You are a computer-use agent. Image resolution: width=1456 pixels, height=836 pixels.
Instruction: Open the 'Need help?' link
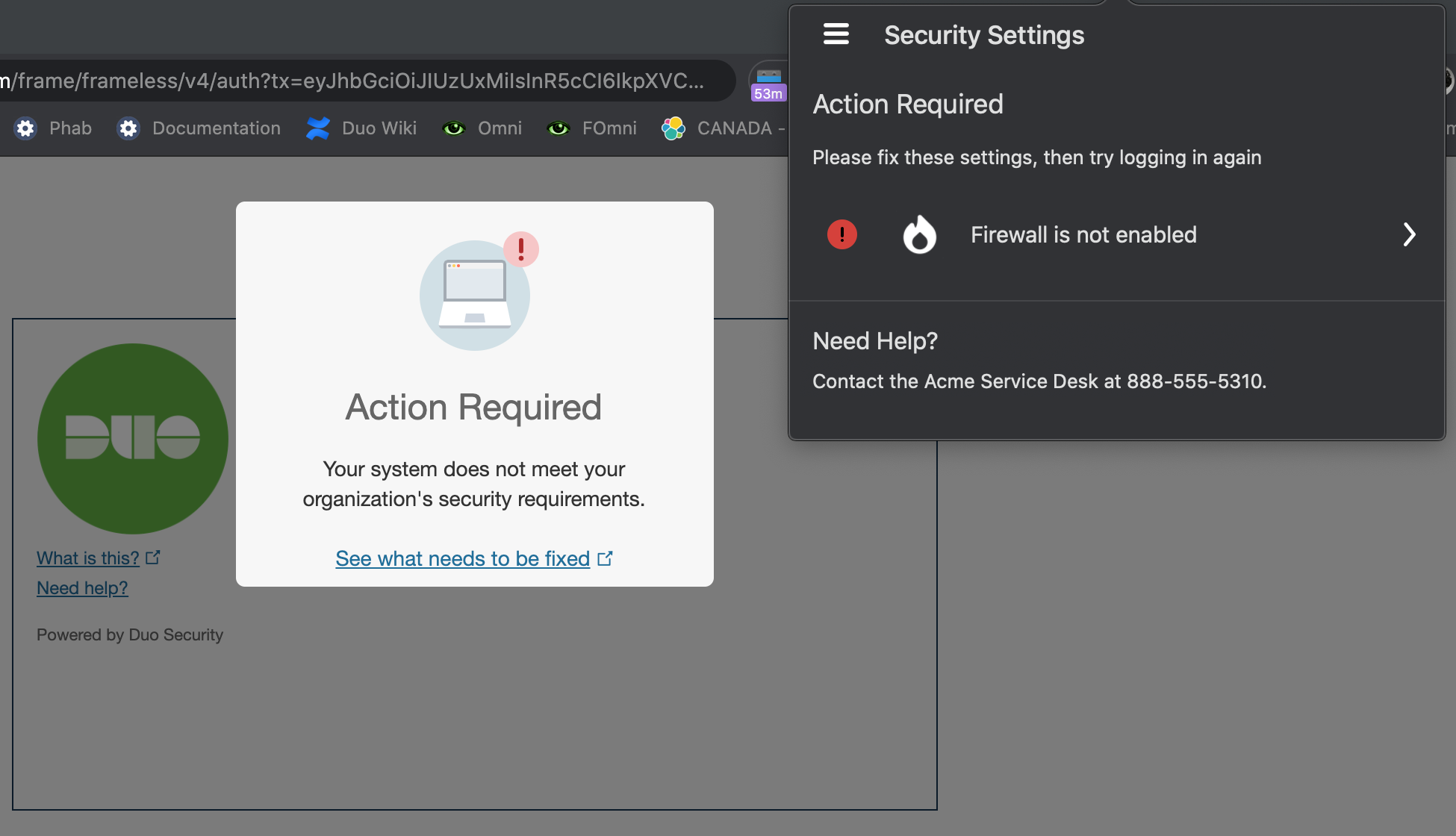click(82, 588)
